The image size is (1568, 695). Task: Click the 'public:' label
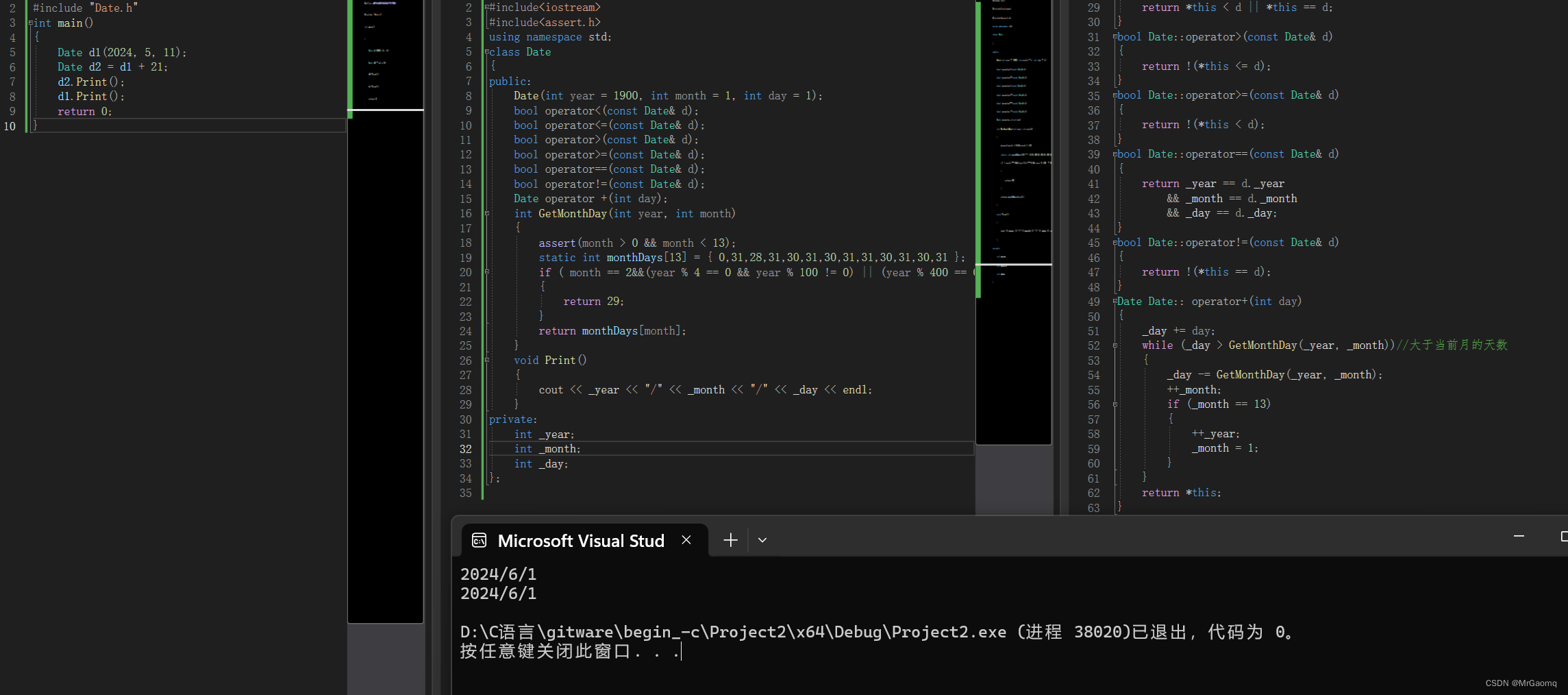coord(510,82)
